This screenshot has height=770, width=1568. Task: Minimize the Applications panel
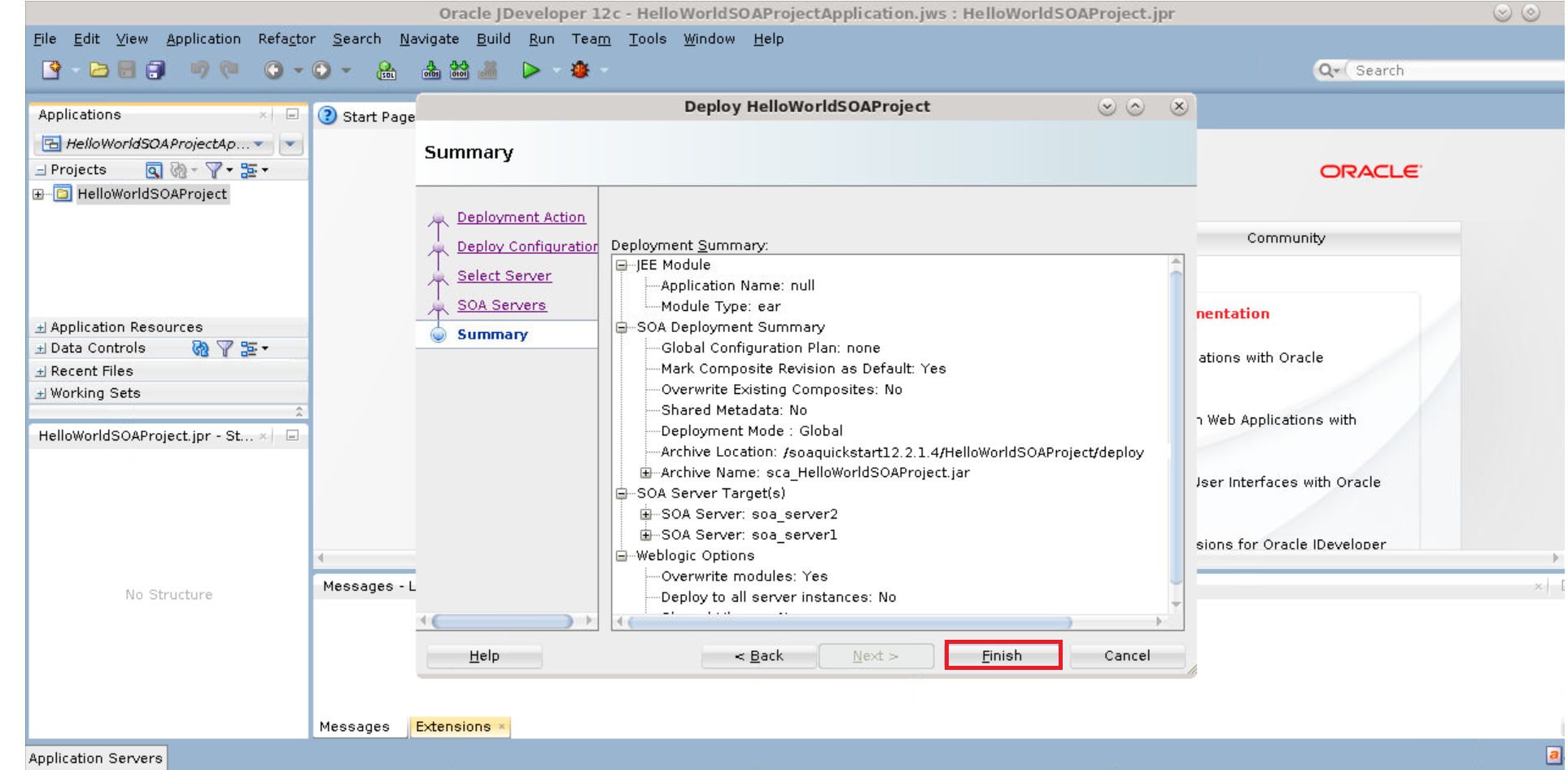[x=292, y=115]
